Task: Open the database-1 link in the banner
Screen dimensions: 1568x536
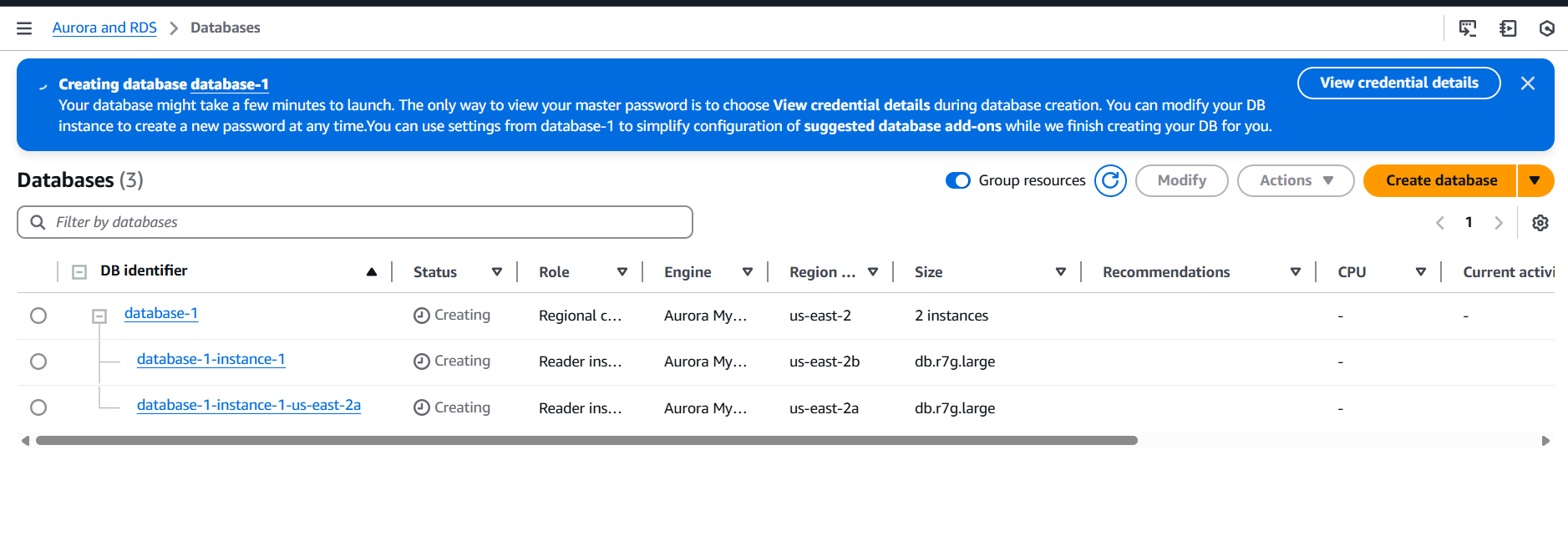Action: pyautogui.click(x=230, y=84)
